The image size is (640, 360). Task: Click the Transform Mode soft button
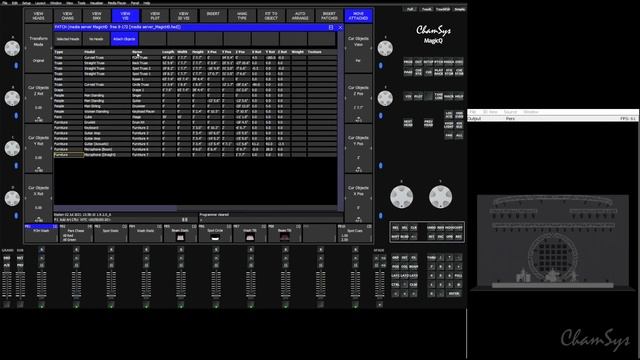[x=38, y=49]
